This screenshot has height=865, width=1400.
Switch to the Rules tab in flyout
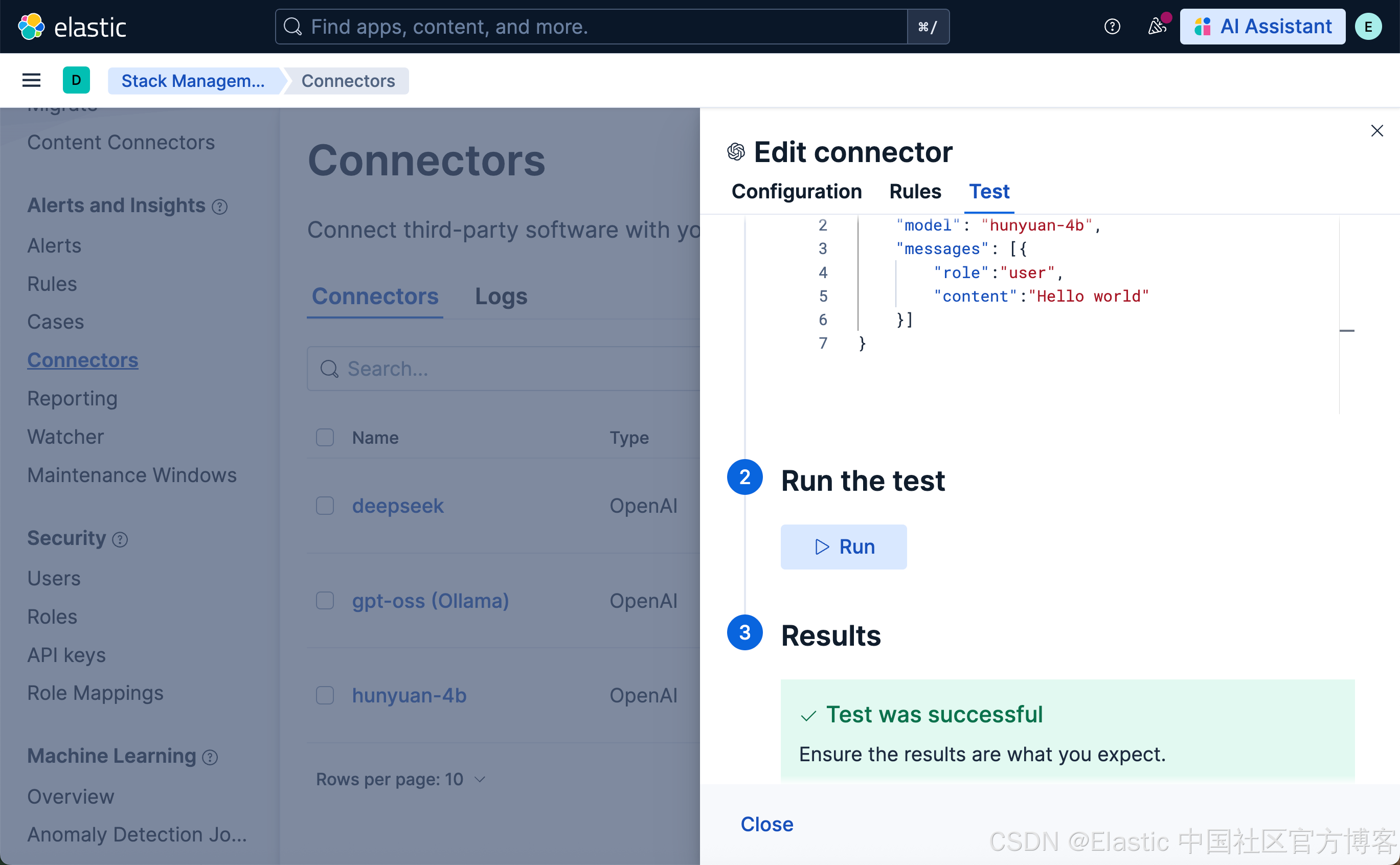pyautogui.click(x=915, y=192)
